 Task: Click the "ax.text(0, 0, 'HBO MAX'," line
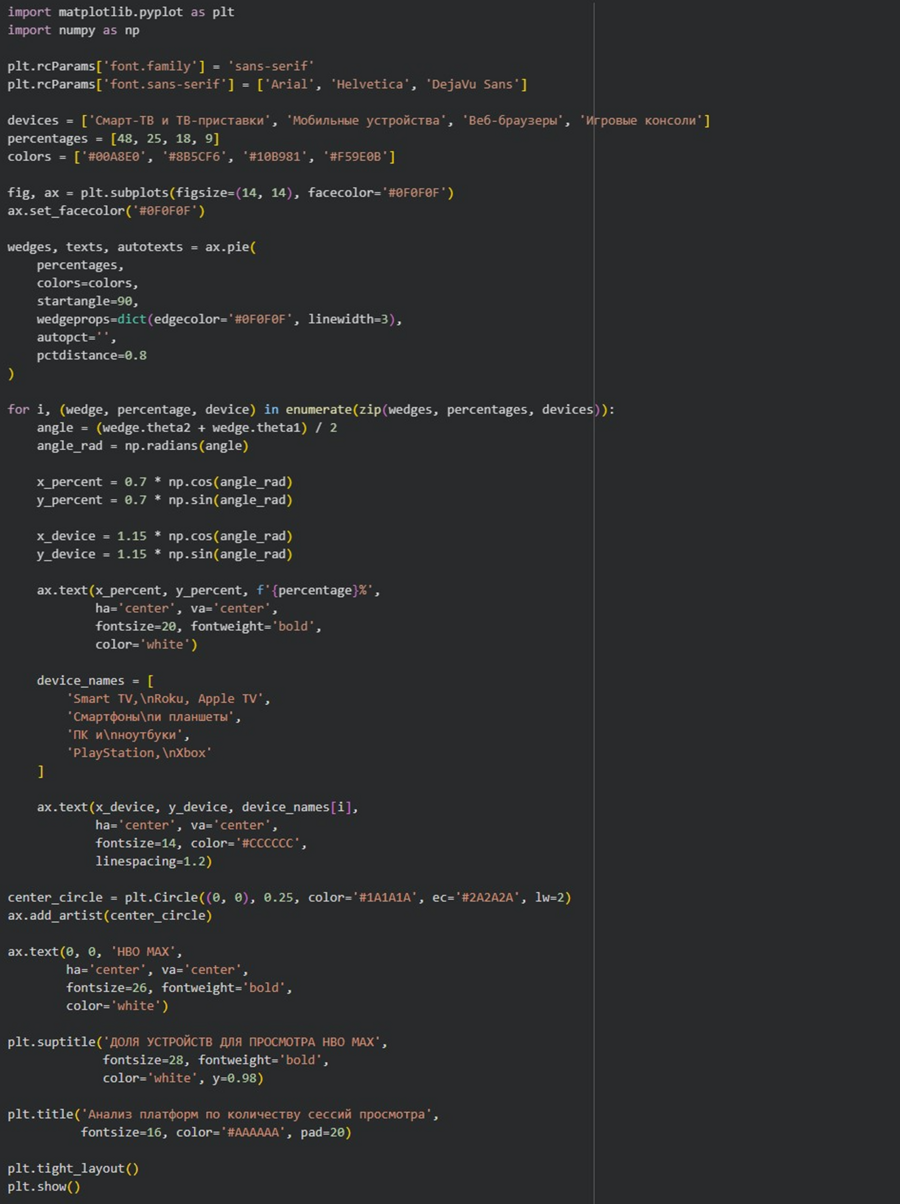(x=95, y=952)
